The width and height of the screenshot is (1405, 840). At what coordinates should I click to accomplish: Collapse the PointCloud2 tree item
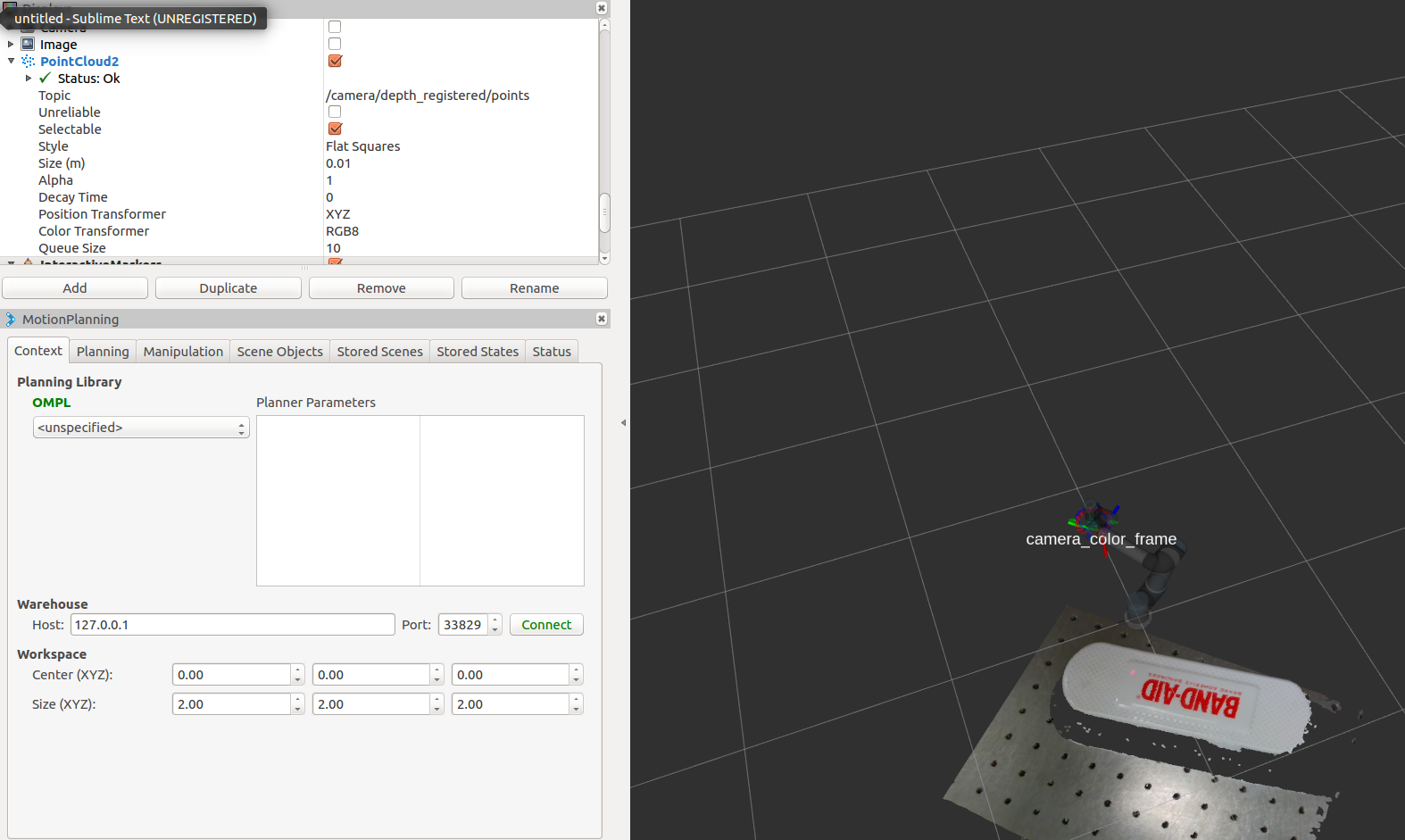point(11,61)
